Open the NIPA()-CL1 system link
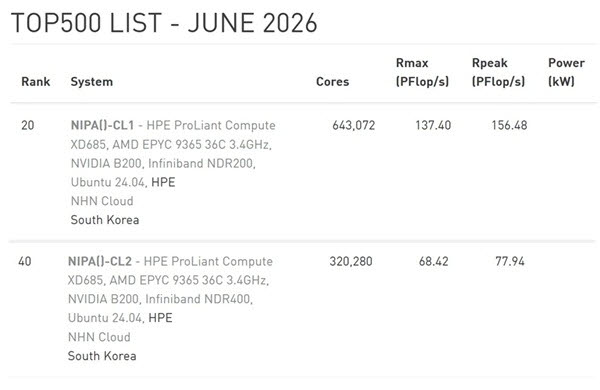 click(103, 125)
